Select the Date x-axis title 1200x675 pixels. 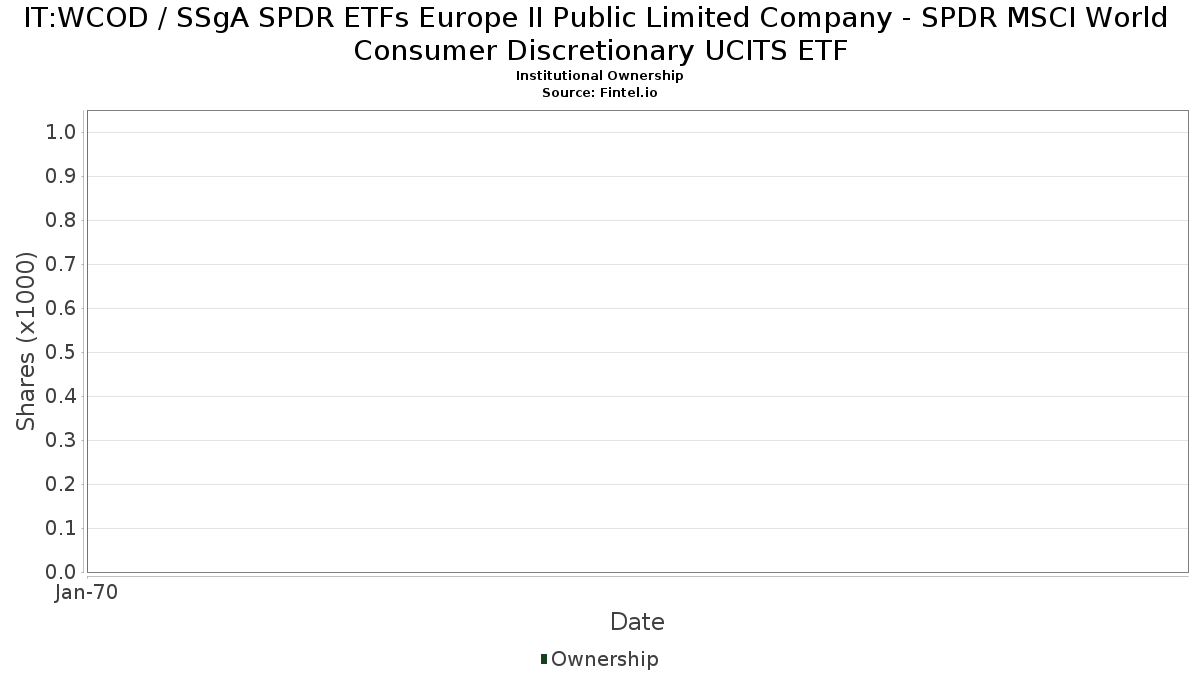pyautogui.click(x=637, y=622)
